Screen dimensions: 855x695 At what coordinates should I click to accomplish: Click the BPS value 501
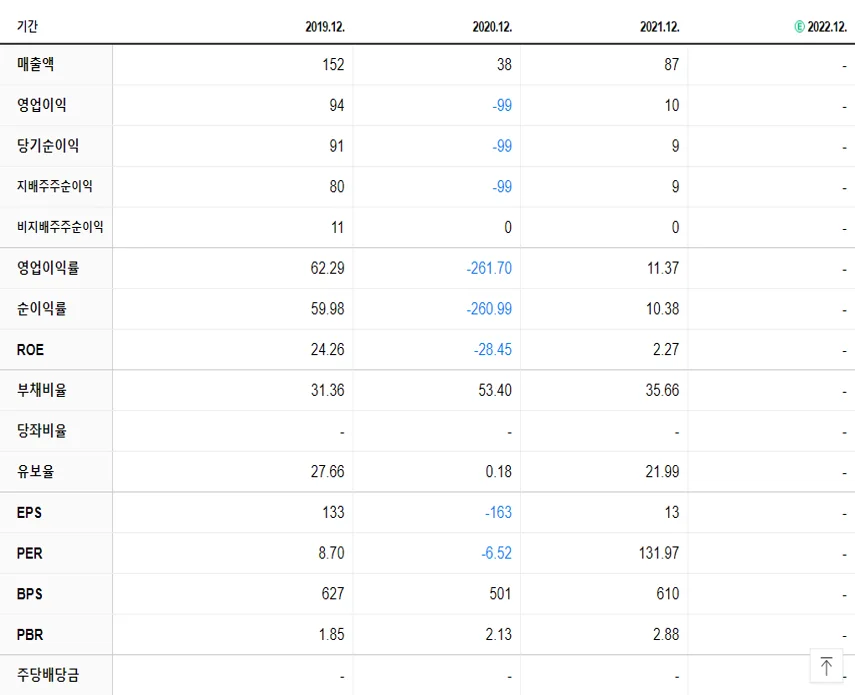[x=500, y=594]
